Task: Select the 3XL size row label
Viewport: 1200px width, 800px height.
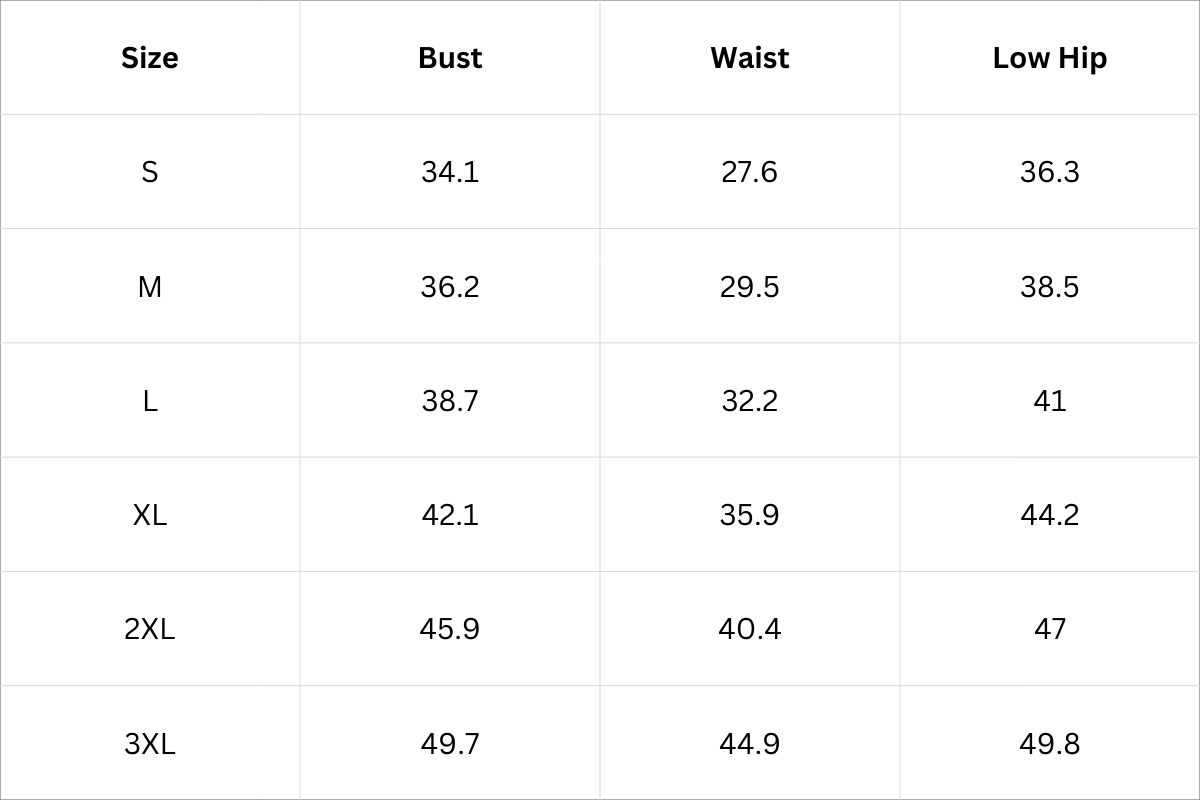Action: coord(150,744)
